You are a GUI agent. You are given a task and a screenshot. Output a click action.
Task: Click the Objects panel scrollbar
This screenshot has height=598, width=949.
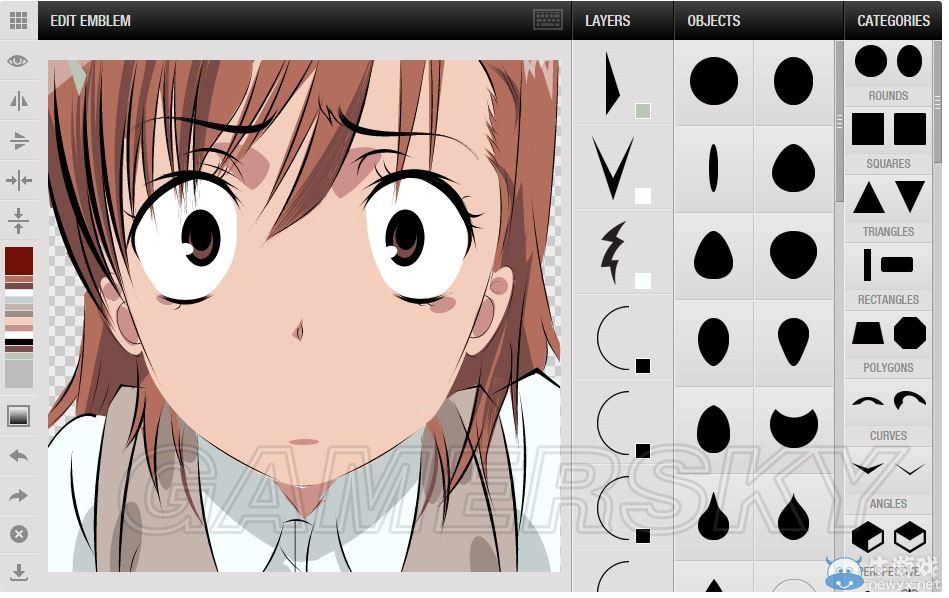click(839, 120)
